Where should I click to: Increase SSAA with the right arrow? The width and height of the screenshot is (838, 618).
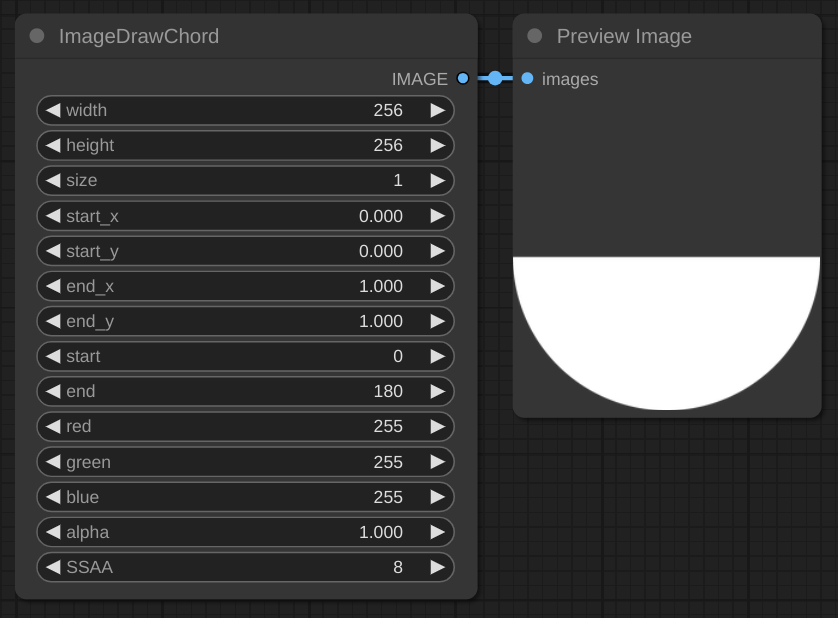click(x=437, y=567)
